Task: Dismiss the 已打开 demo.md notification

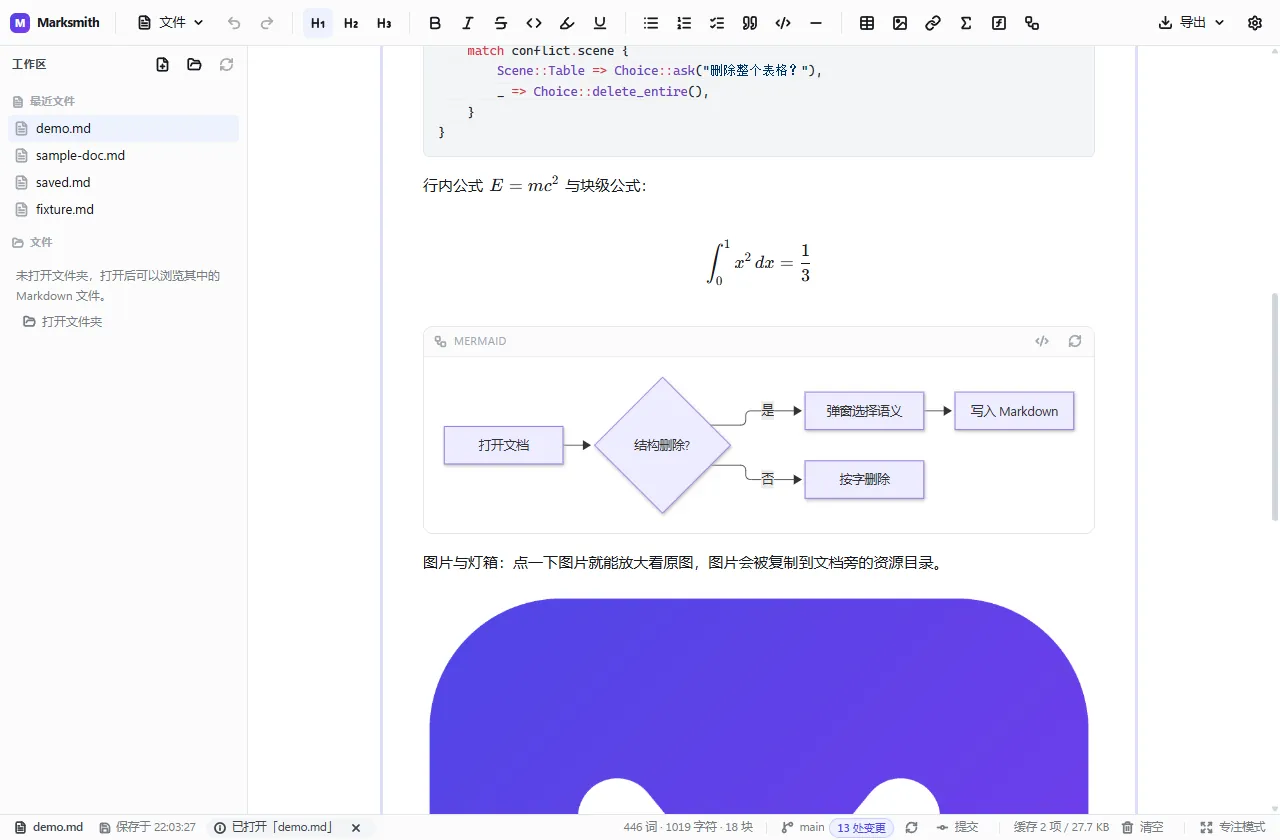Action: coord(356,828)
